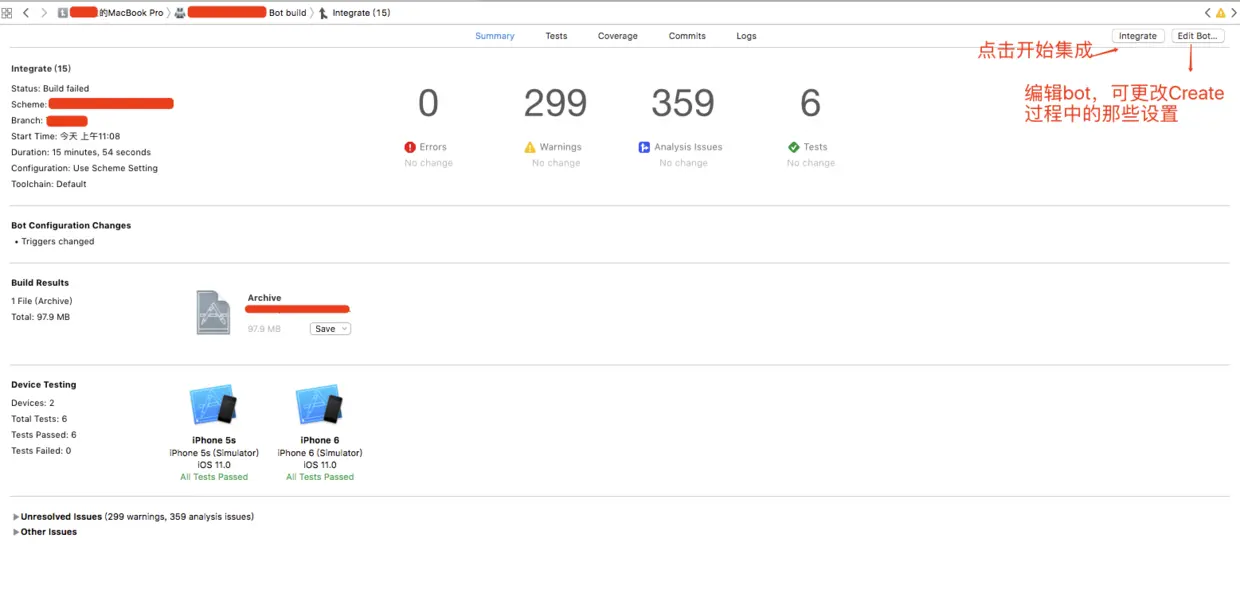The width and height of the screenshot is (1240, 593).
Task: Go back with the left chevron
Action: tap(26, 13)
